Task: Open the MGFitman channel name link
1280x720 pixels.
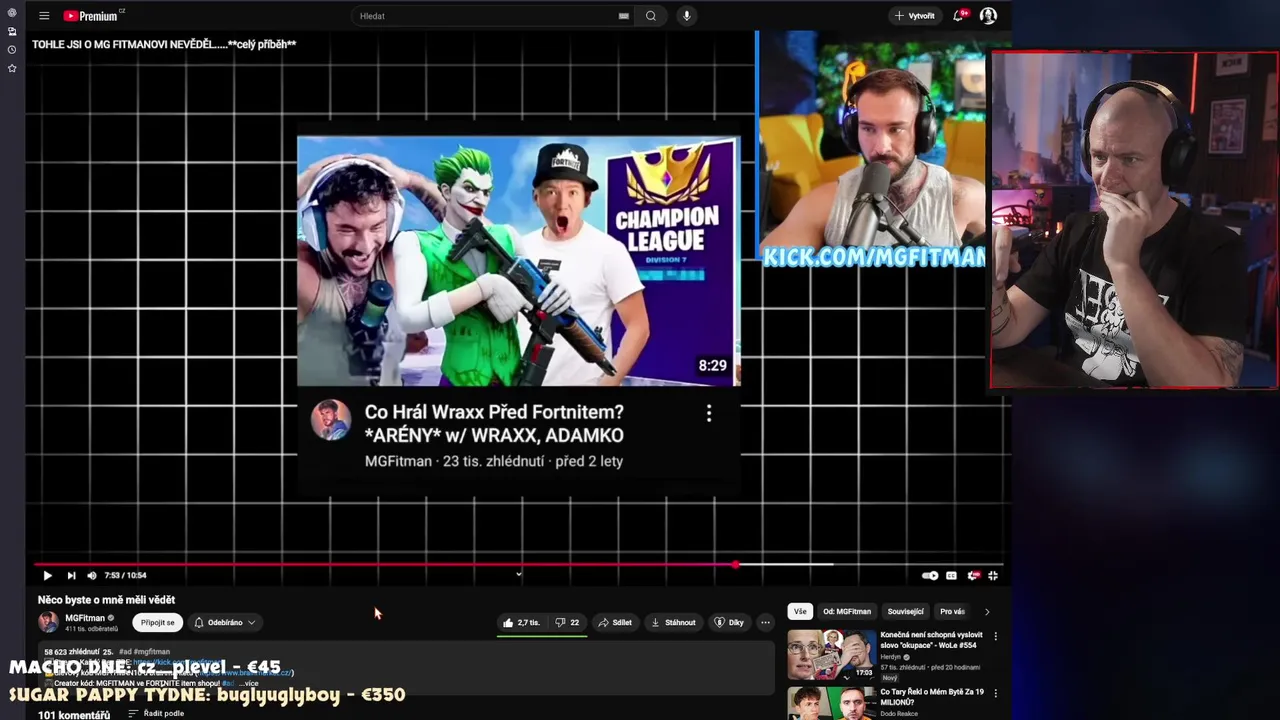Action: tap(85, 618)
